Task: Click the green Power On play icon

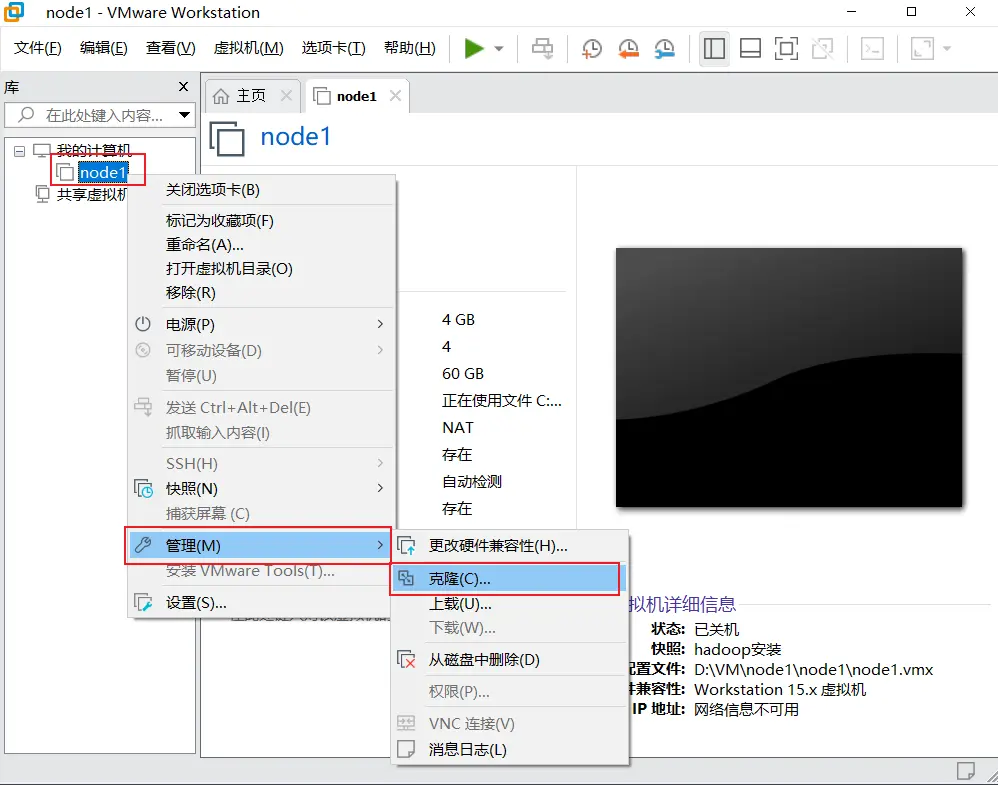Action: click(474, 48)
